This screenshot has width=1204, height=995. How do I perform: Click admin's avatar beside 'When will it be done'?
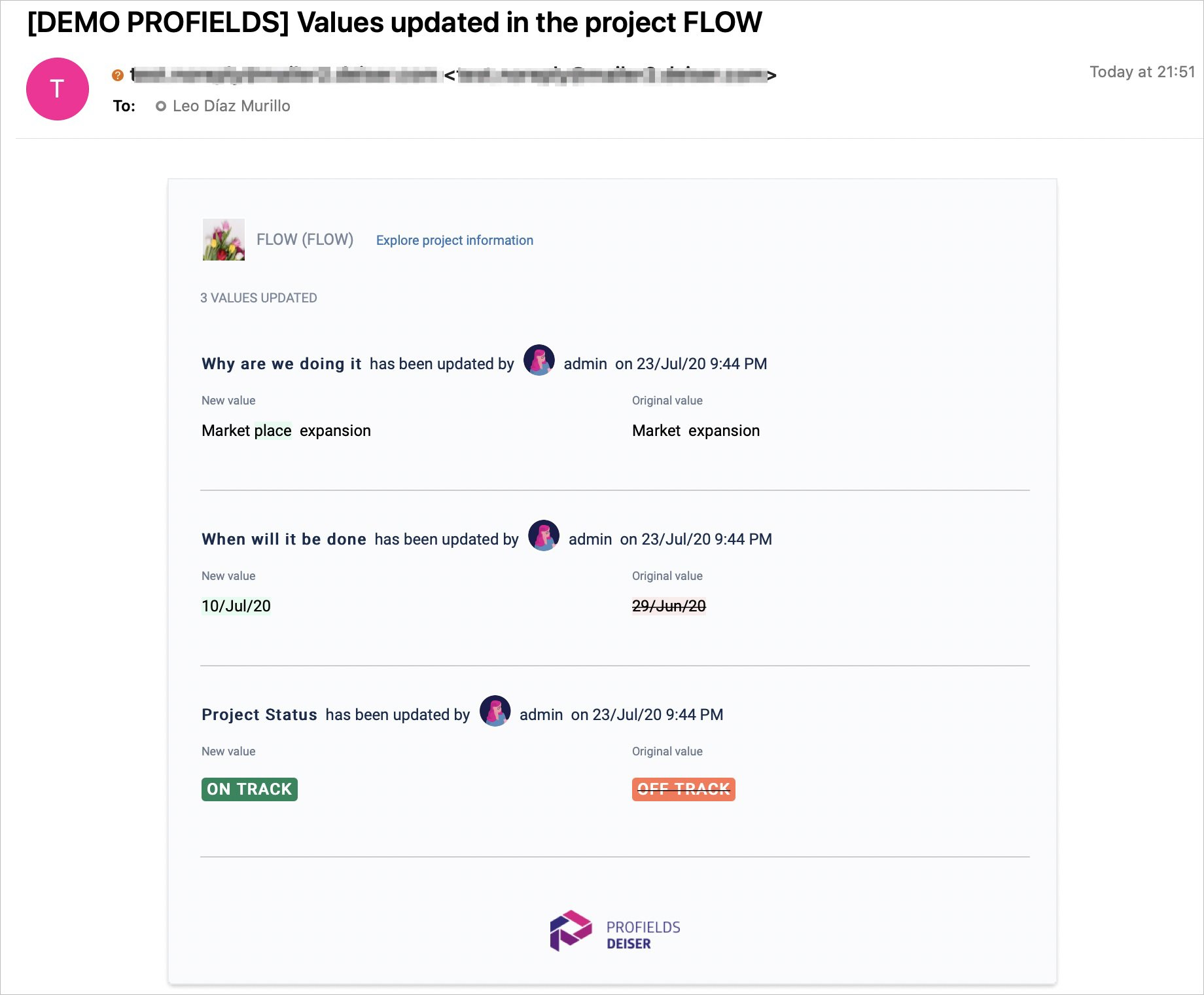(x=543, y=537)
